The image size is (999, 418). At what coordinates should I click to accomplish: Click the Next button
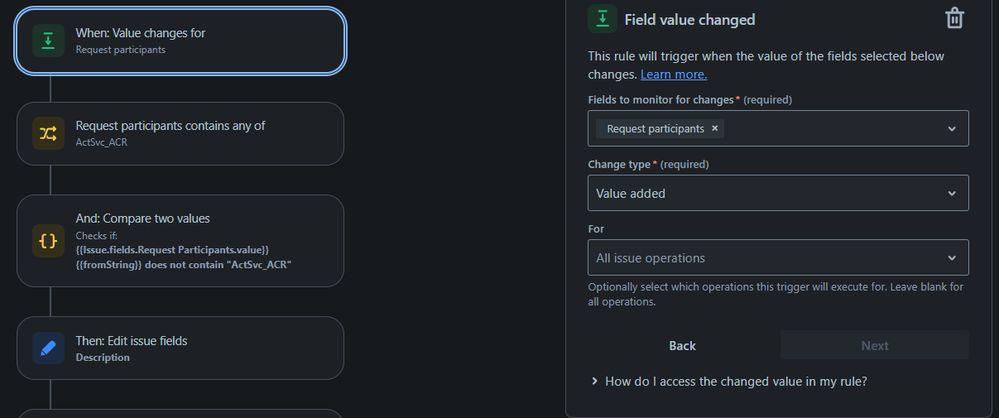(x=874, y=345)
